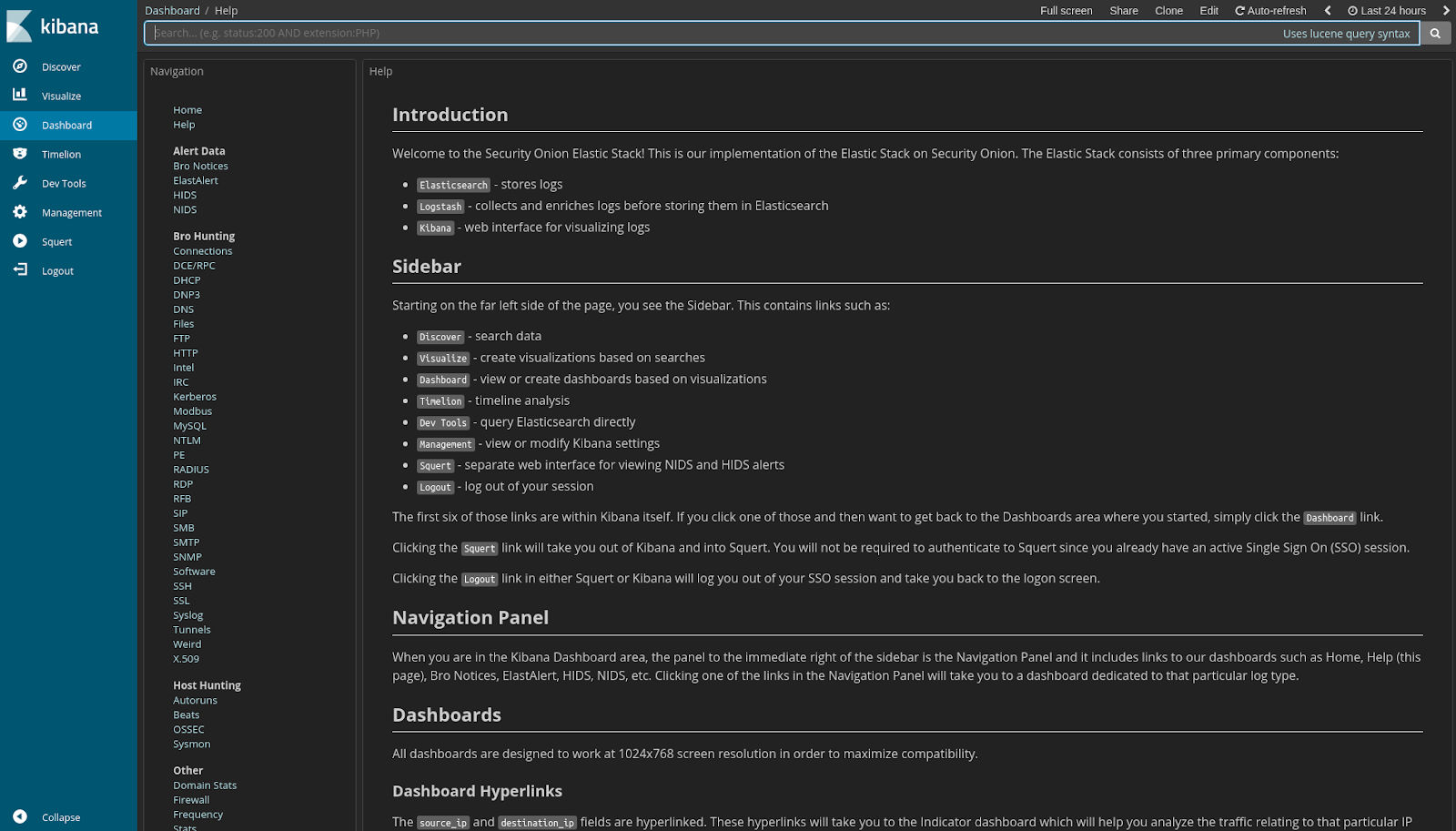Open the Syslog dashboard
This screenshot has width=1456, height=831.
tap(188, 615)
